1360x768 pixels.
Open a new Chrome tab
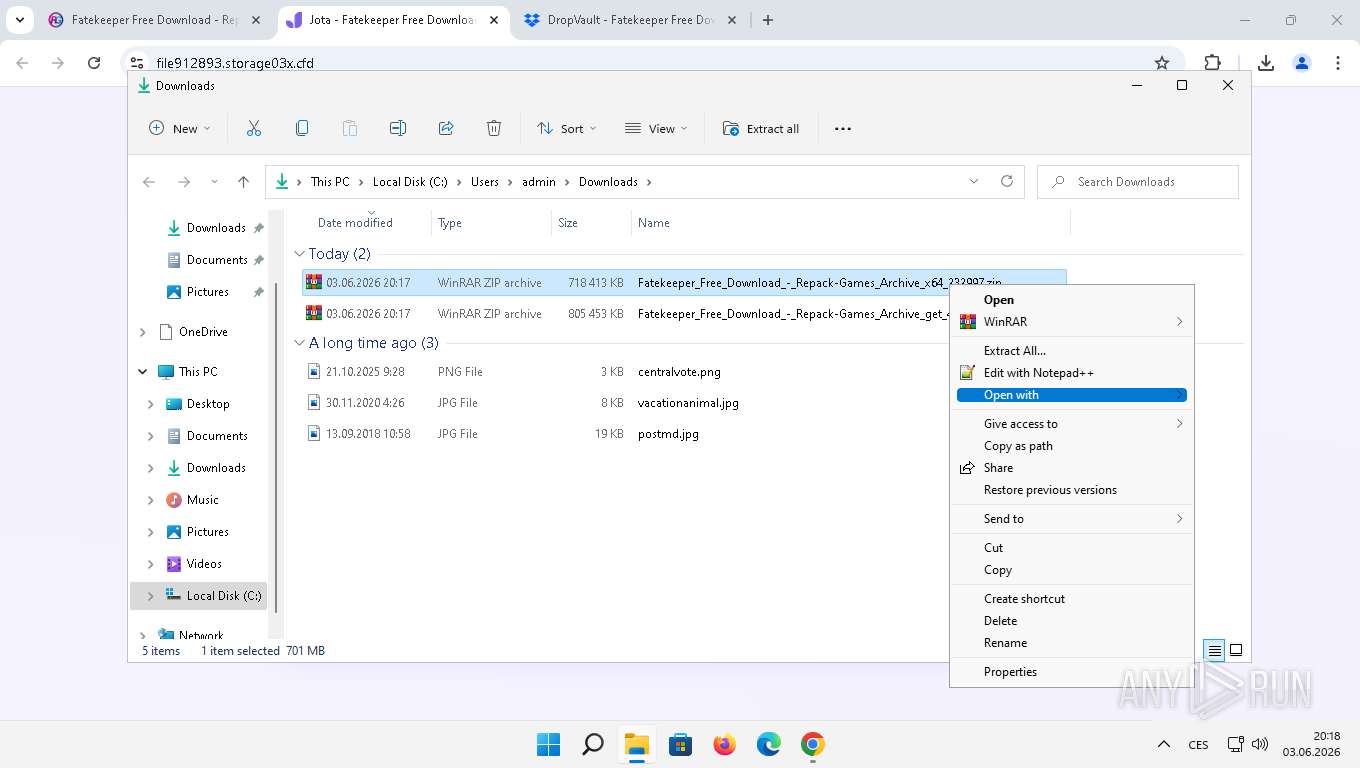click(768, 20)
